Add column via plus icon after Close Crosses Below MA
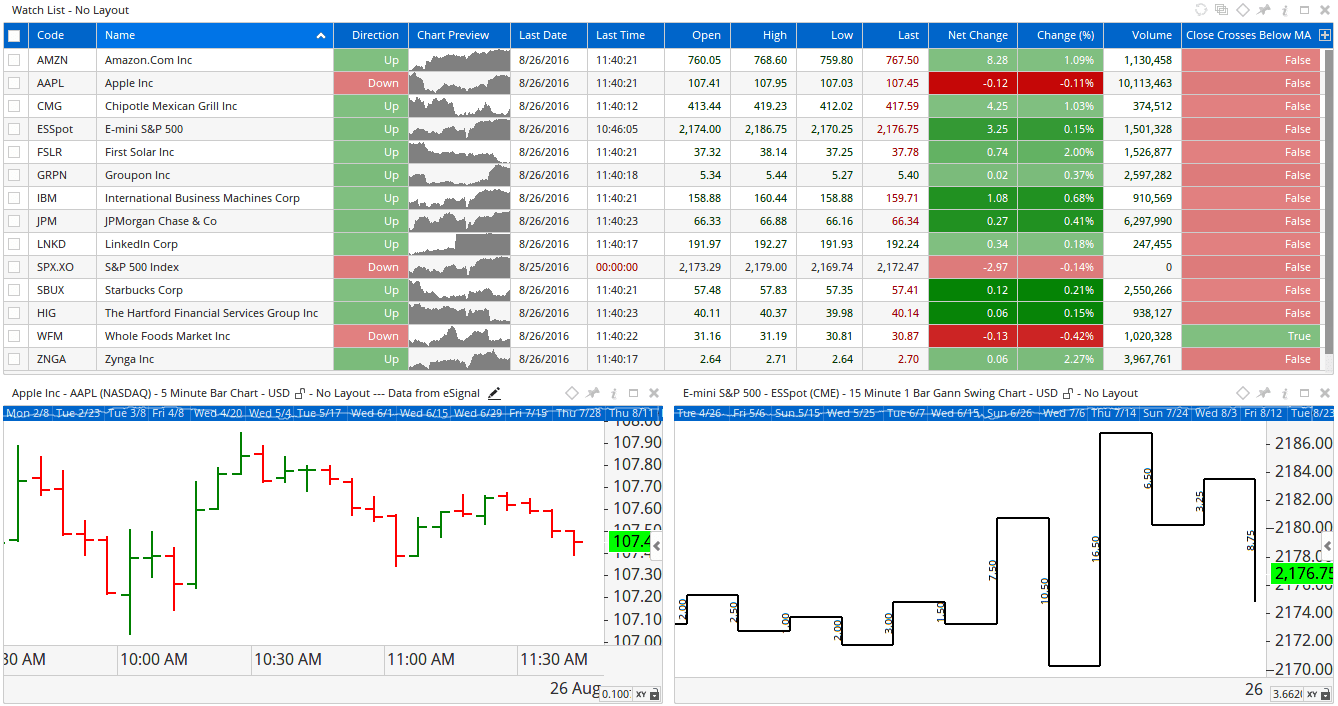 [x=1325, y=35]
